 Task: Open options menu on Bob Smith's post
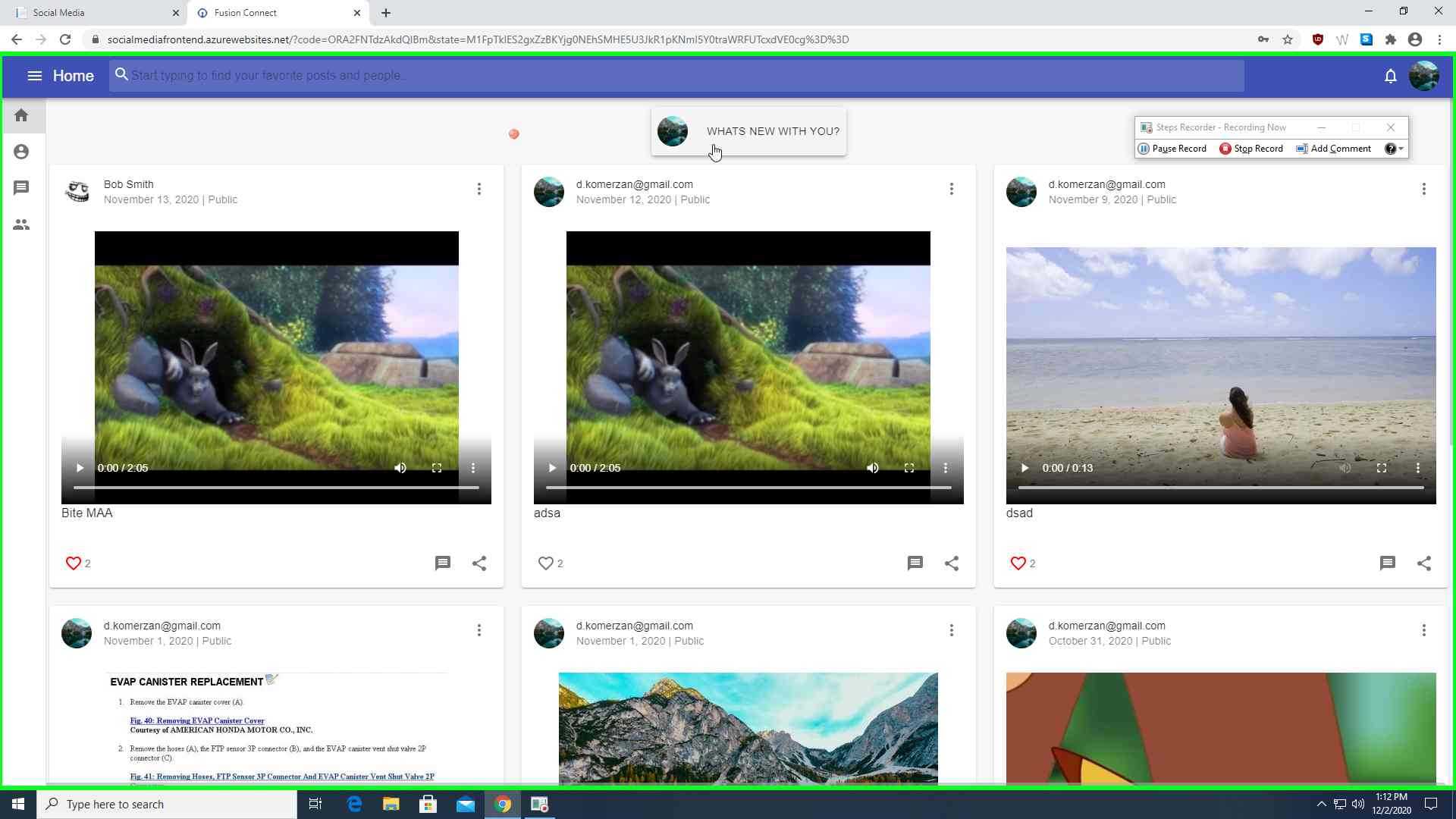click(479, 189)
